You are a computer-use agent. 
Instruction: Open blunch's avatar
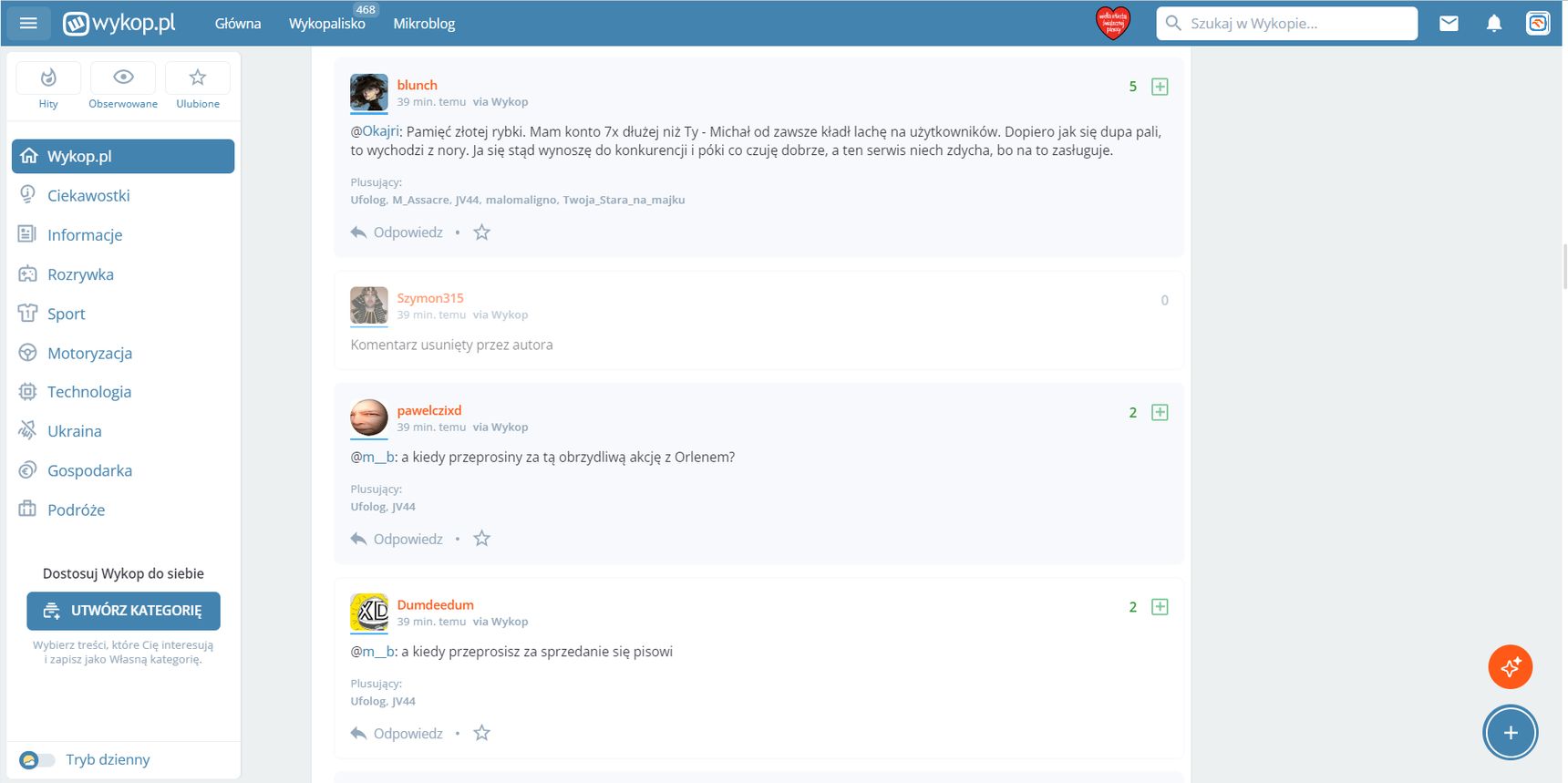tap(369, 92)
